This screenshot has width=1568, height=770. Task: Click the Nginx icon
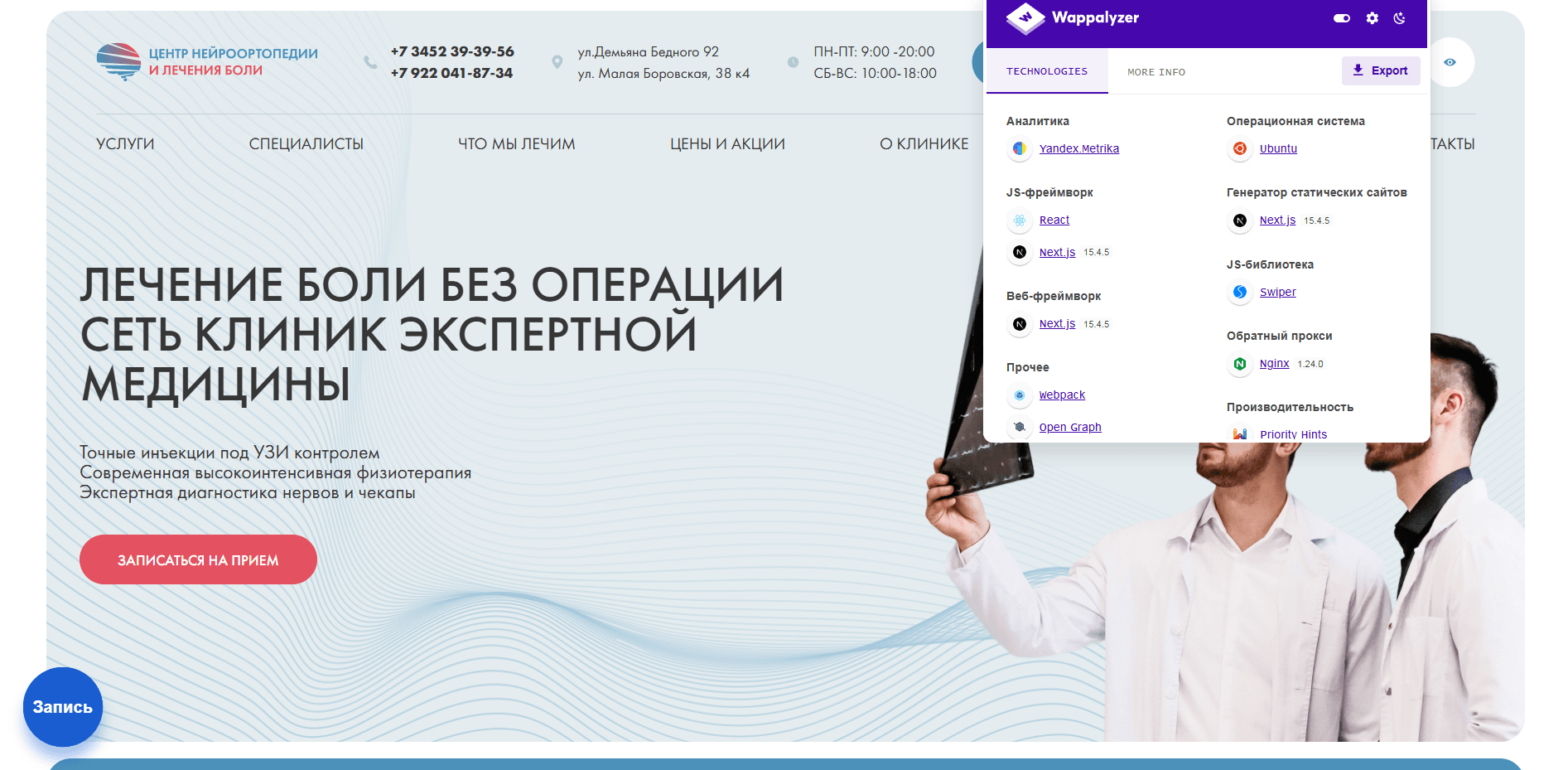[x=1240, y=364]
